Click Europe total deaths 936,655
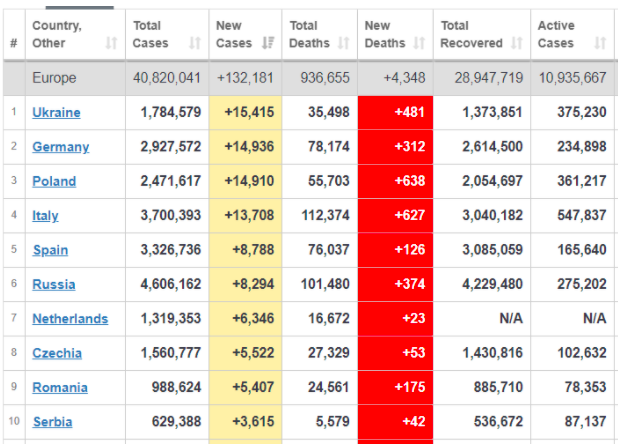Screen dimensions: 618x447 (x=325, y=78)
